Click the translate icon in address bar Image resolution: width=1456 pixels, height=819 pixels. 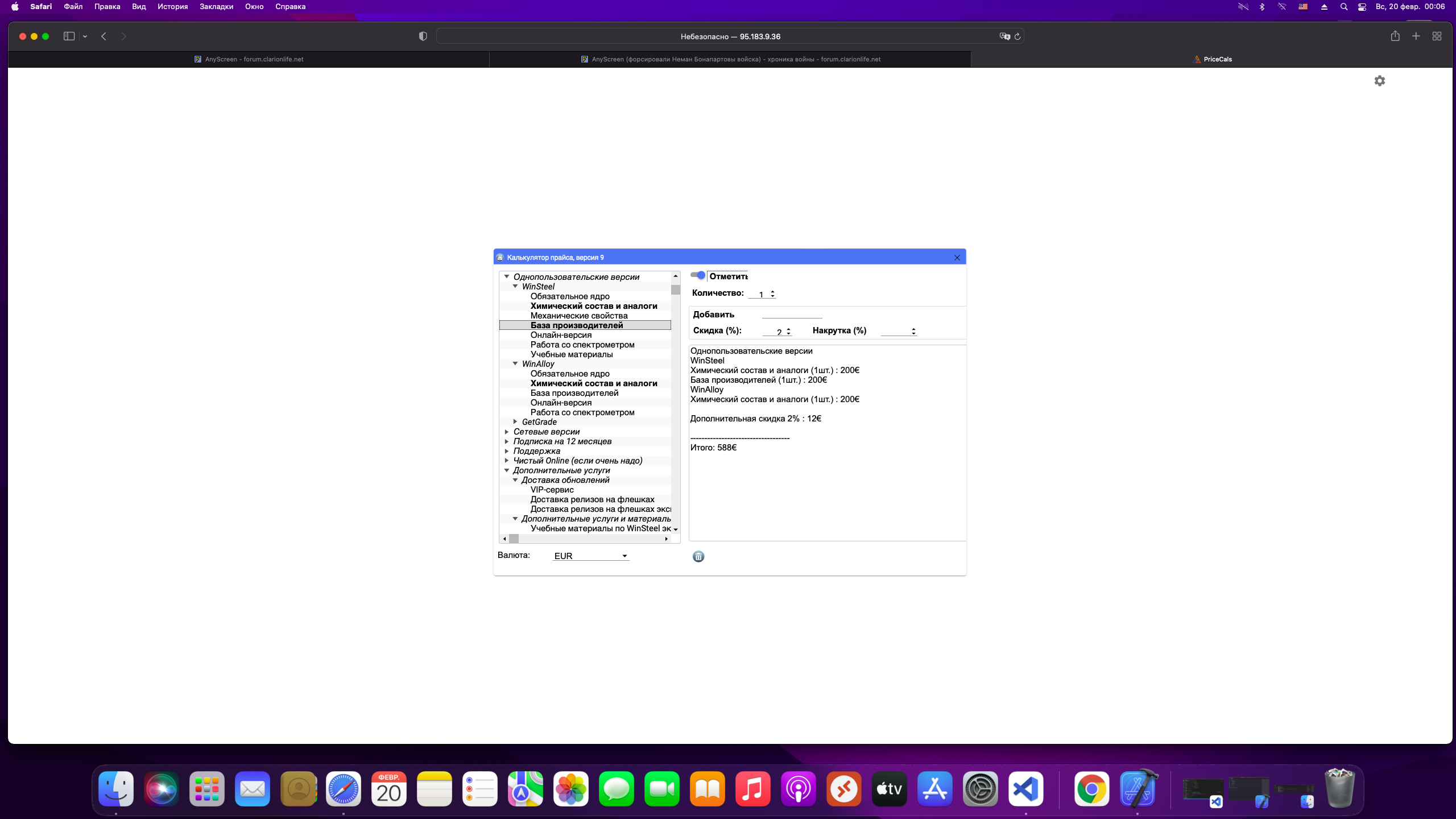[x=1004, y=36]
